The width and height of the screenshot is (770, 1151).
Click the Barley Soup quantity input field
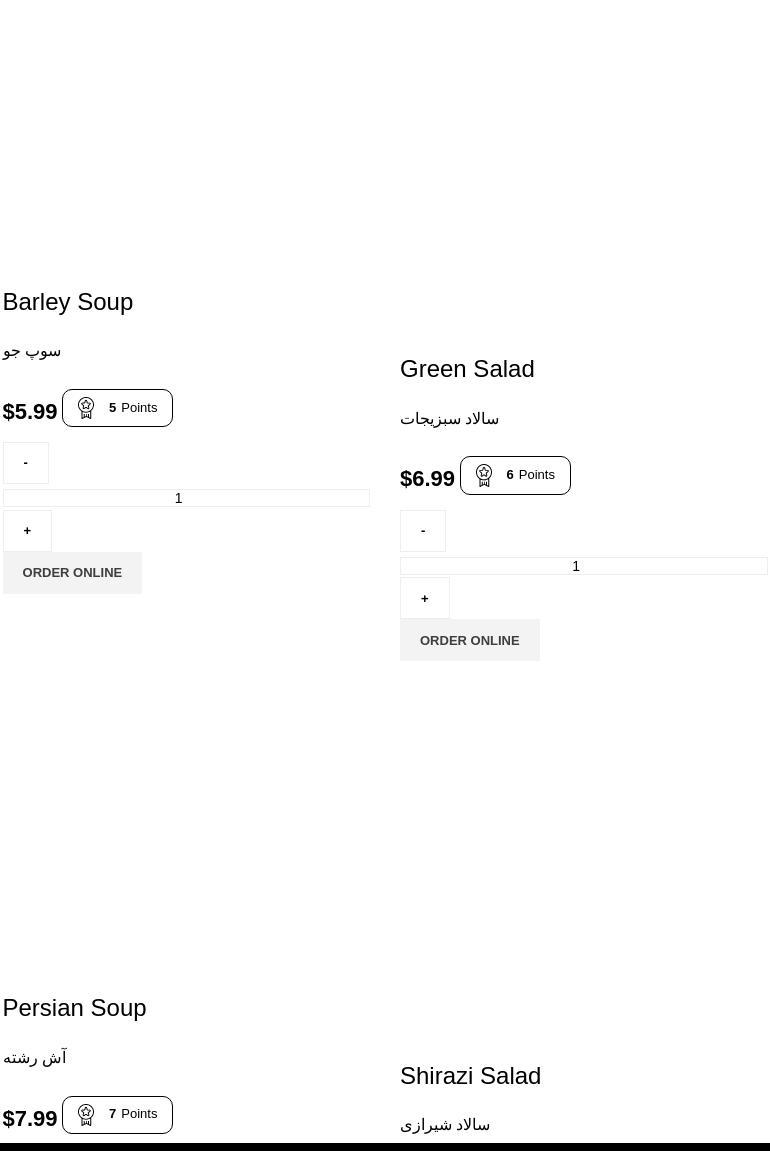[x=186, y=498]
